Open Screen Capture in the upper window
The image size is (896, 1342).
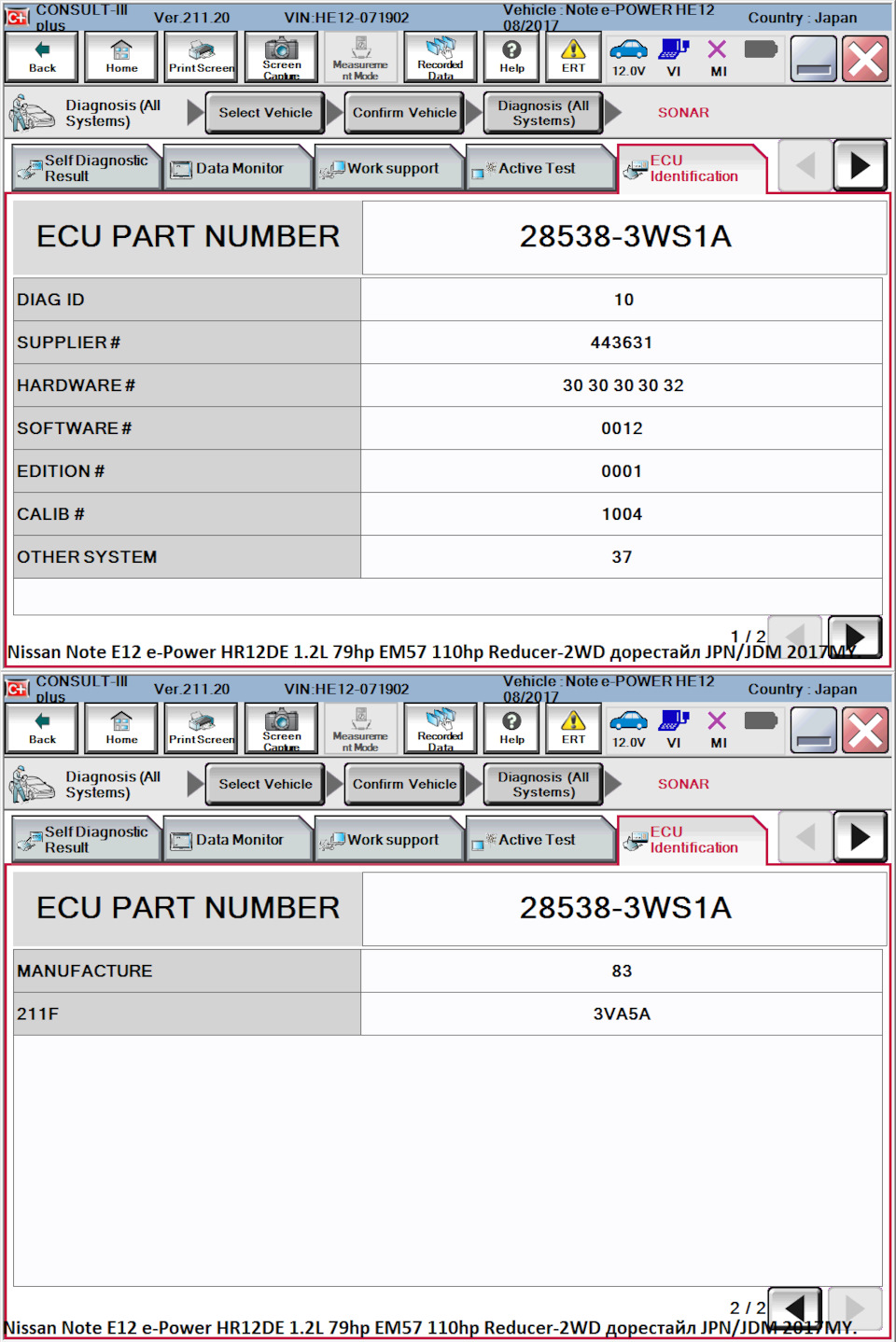(x=281, y=56)
